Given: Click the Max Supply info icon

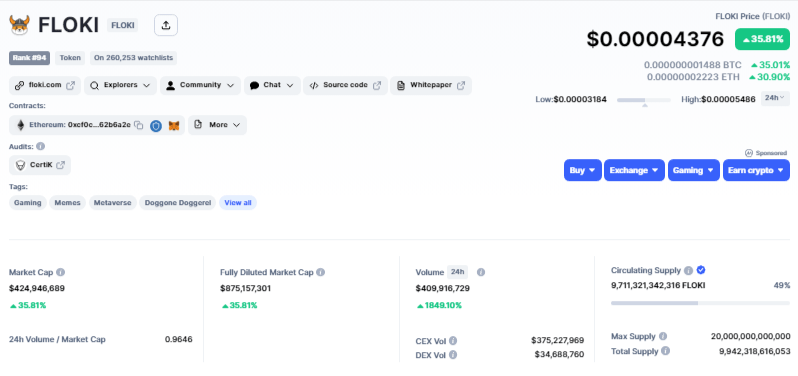Looking at the screenshot, I should [x=663, y=336].
